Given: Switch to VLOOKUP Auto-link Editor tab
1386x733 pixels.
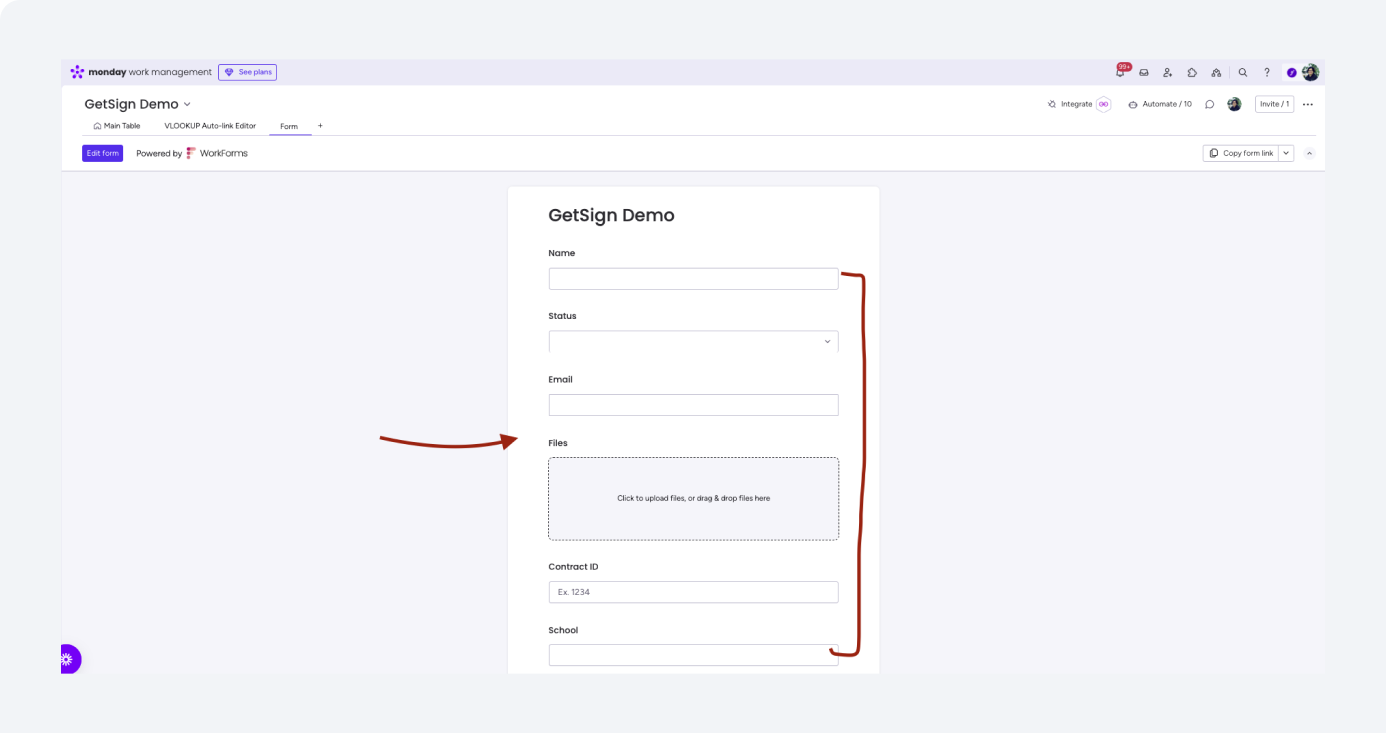Looking at the screenshot, I should [210, 126].
